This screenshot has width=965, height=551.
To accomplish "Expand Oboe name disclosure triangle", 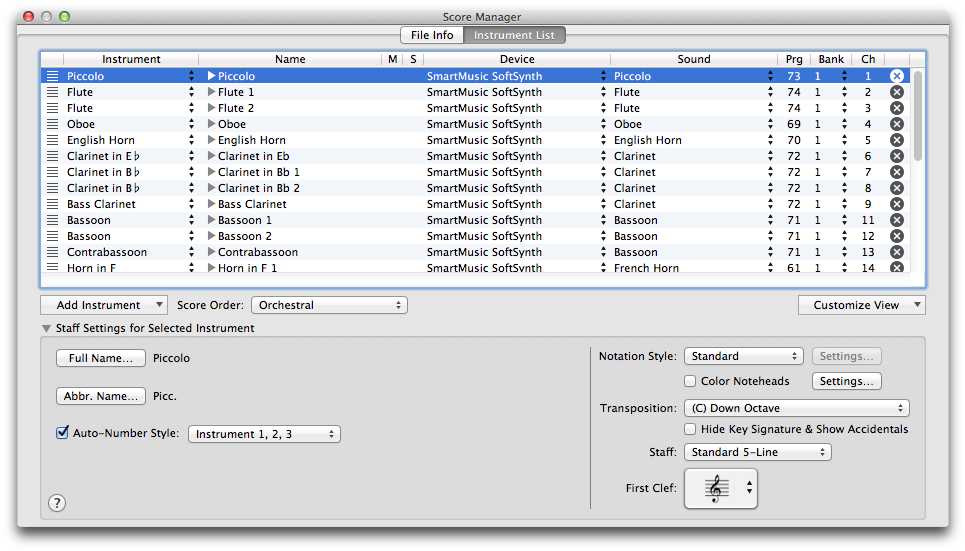I will click(x=211, y=124).
